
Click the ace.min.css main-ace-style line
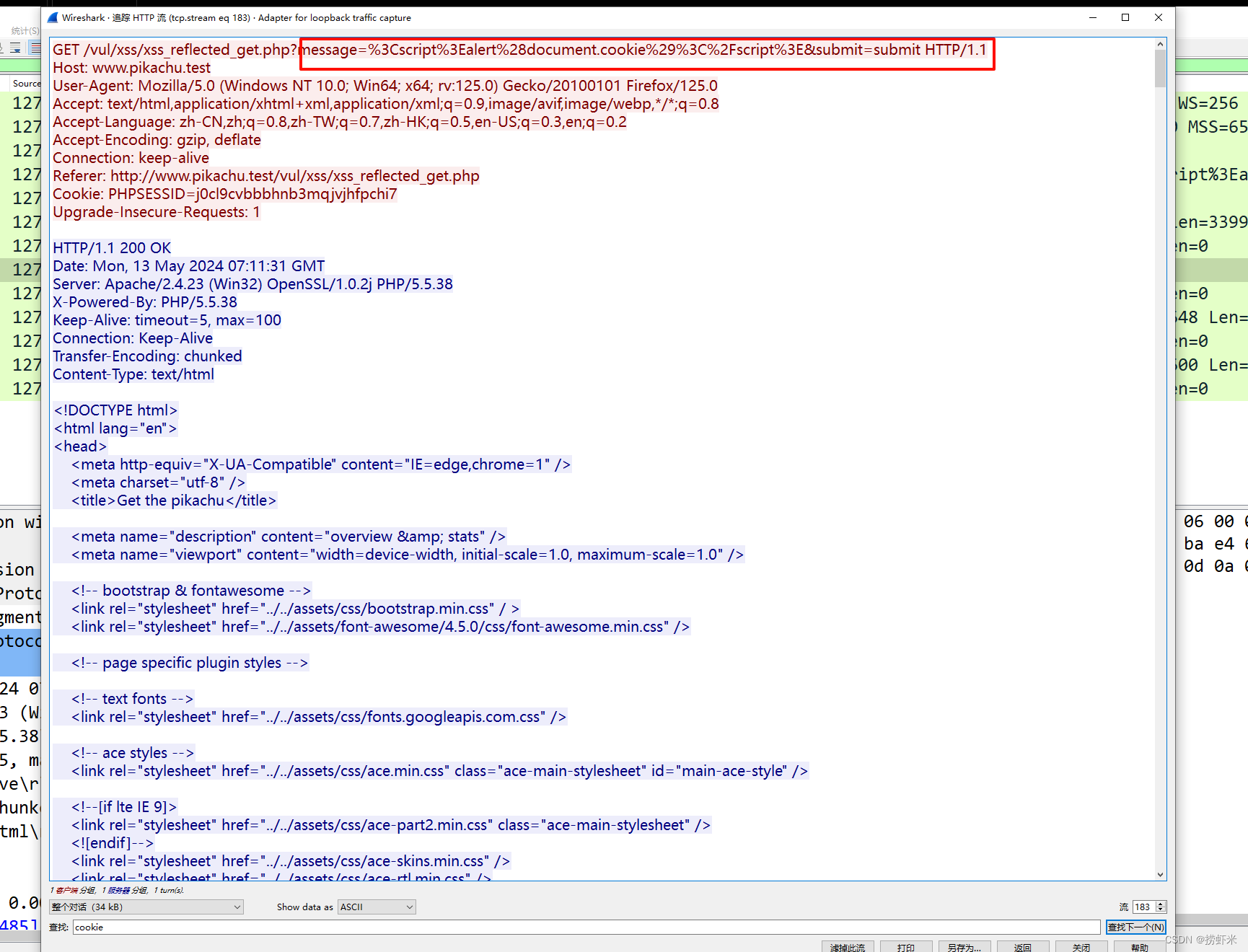coord(440,771)
